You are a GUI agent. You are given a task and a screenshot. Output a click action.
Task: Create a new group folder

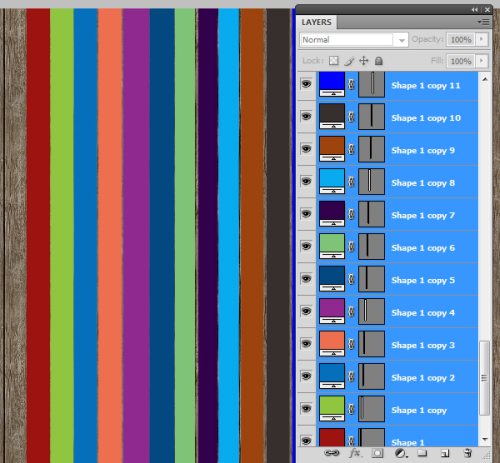[x=423, y=453]
